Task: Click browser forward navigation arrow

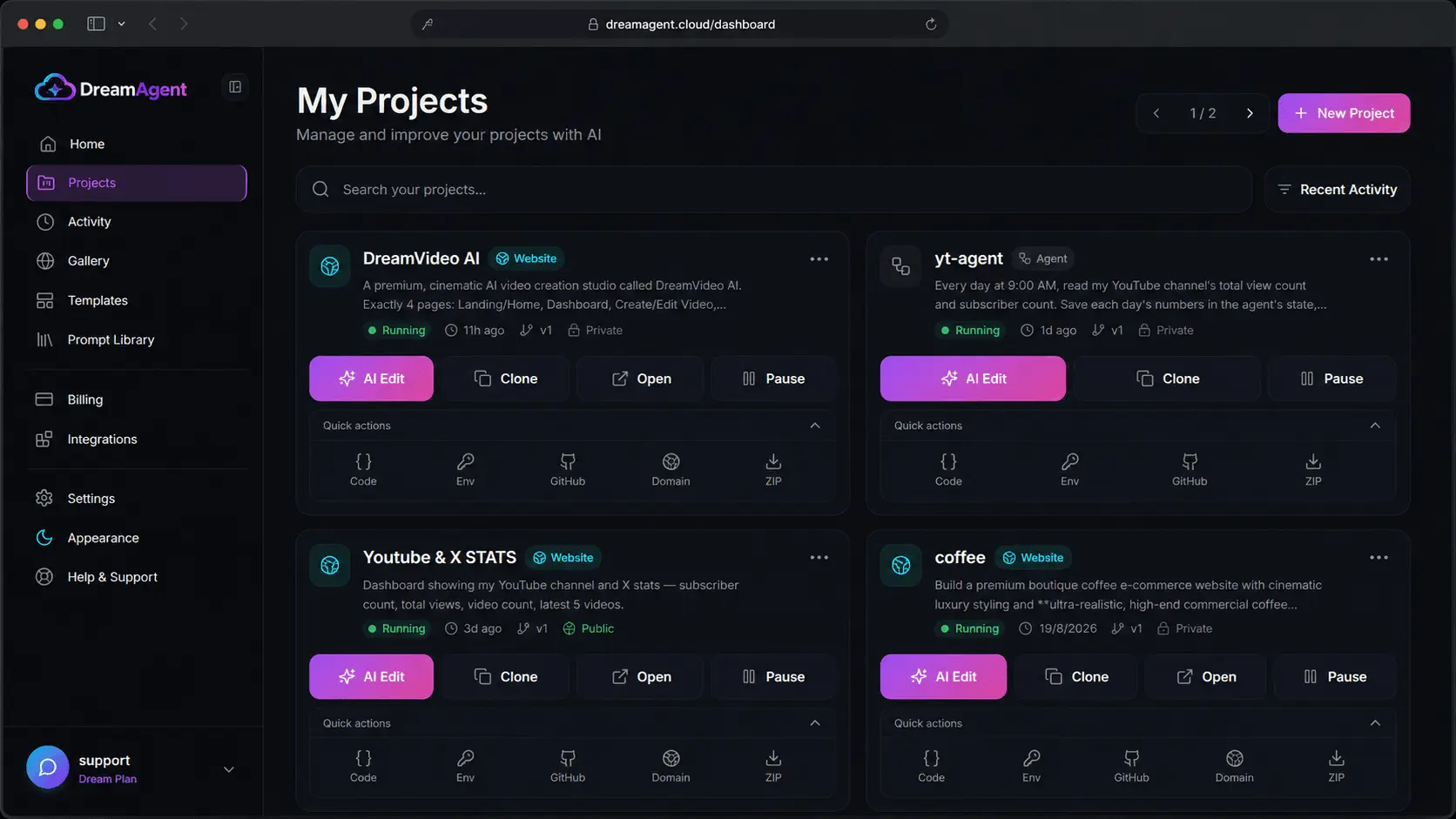Action: point(184,24)
